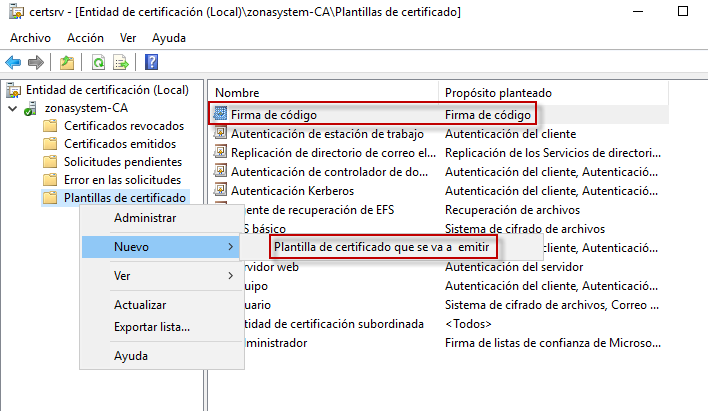Collapse the zonasystem-CA tree node
The image size is (708, 411).
13,108
